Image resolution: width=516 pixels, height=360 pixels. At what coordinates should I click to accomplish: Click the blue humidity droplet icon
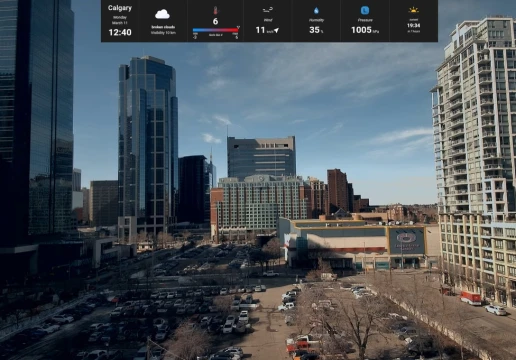click(316, 11)
